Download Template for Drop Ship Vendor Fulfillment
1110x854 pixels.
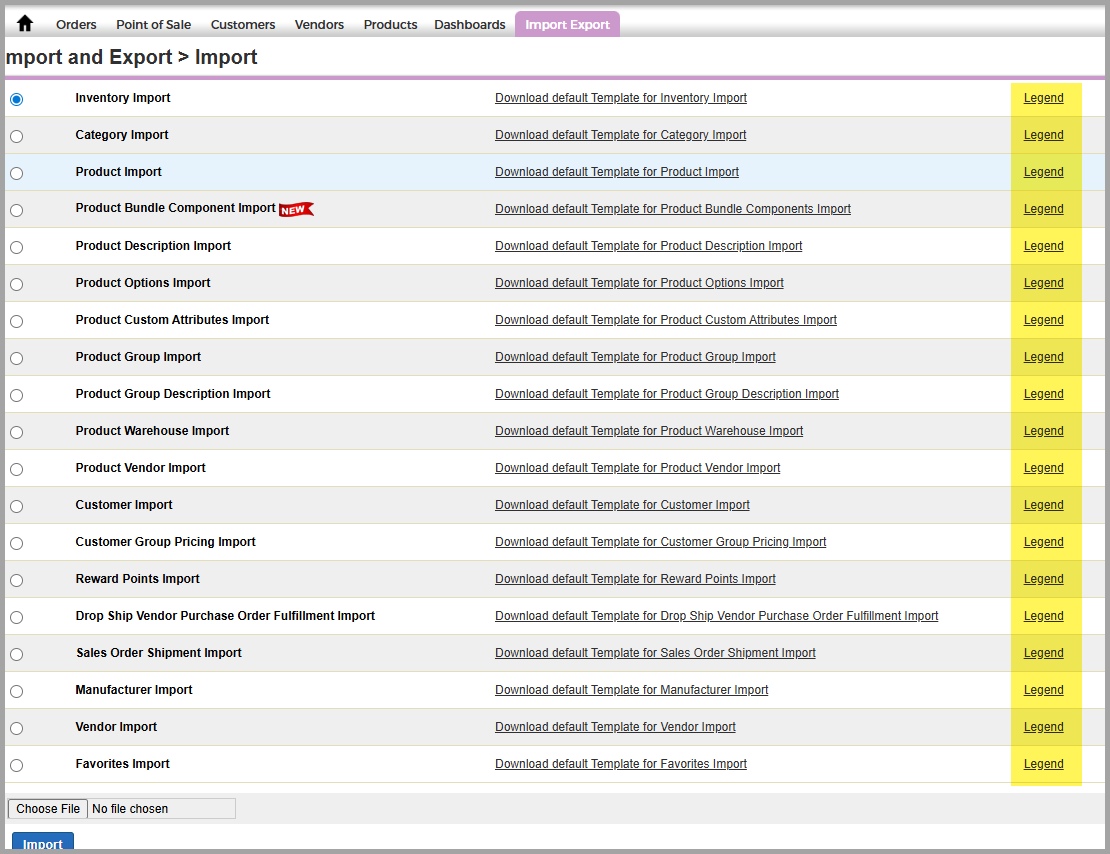click(716, 615)
